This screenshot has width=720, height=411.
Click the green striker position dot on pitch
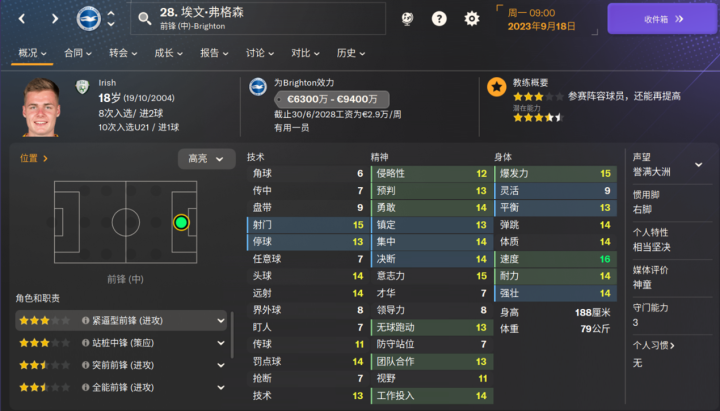pyautogui.click(x=181, y=222)
